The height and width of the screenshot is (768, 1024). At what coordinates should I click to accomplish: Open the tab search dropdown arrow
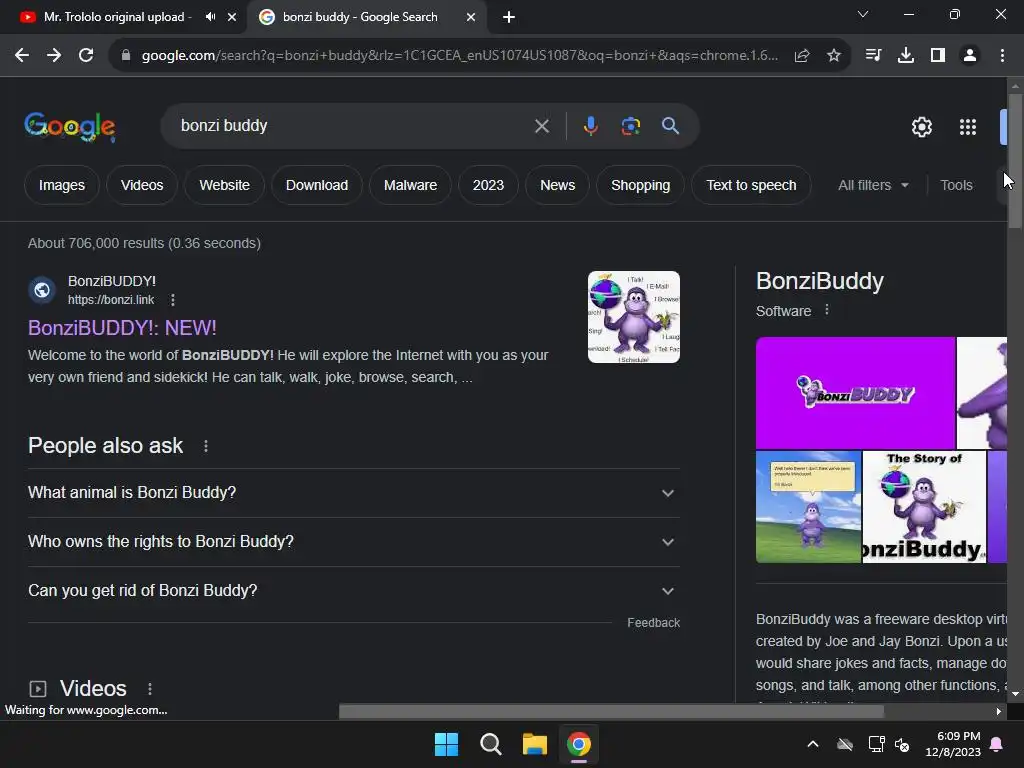[863, 14]
